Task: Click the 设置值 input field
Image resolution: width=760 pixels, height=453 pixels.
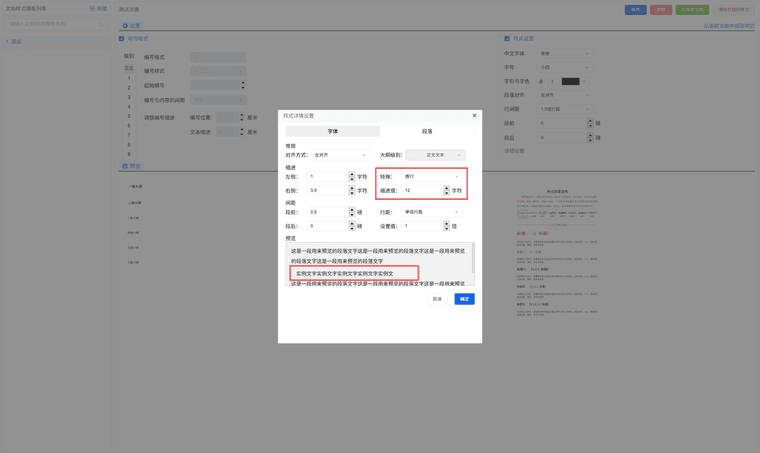Action: [422, 226]
